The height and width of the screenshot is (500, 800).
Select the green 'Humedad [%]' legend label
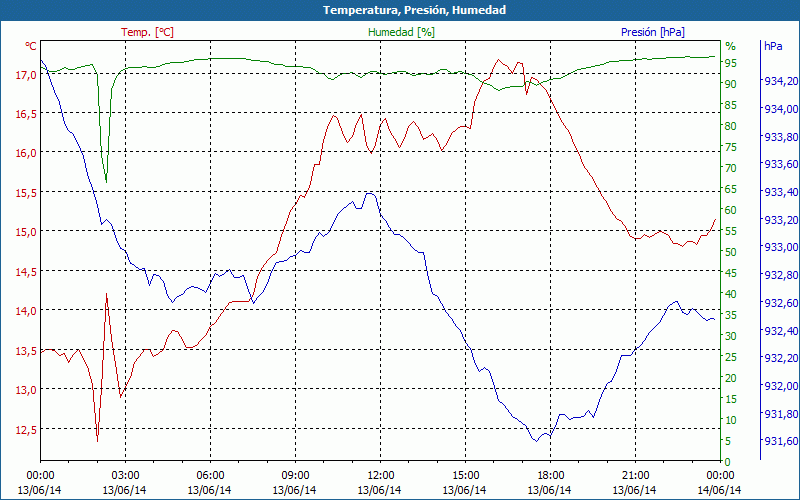pos(402,32)
